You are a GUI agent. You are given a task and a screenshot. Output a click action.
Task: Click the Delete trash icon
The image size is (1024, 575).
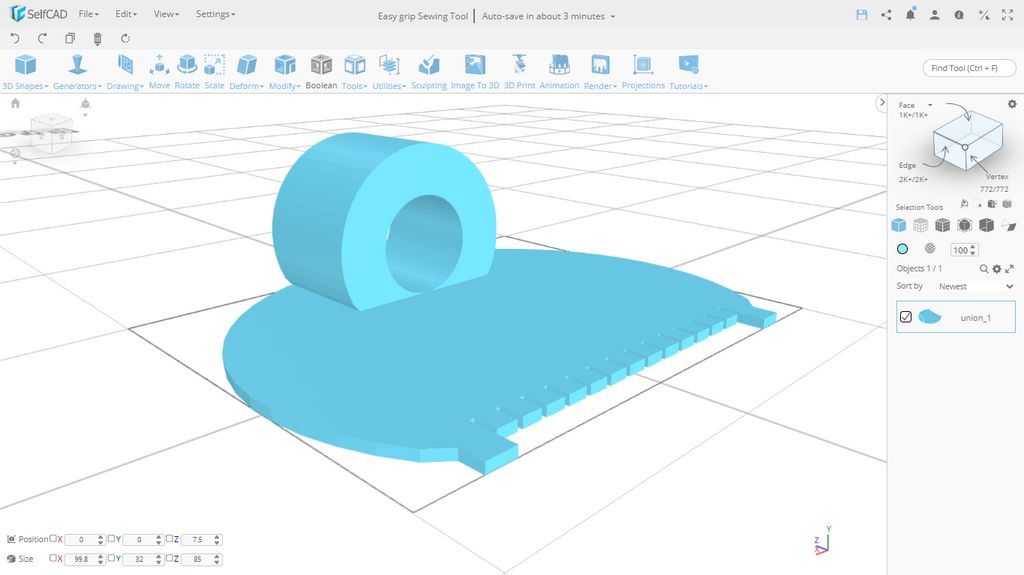point(97,39)
